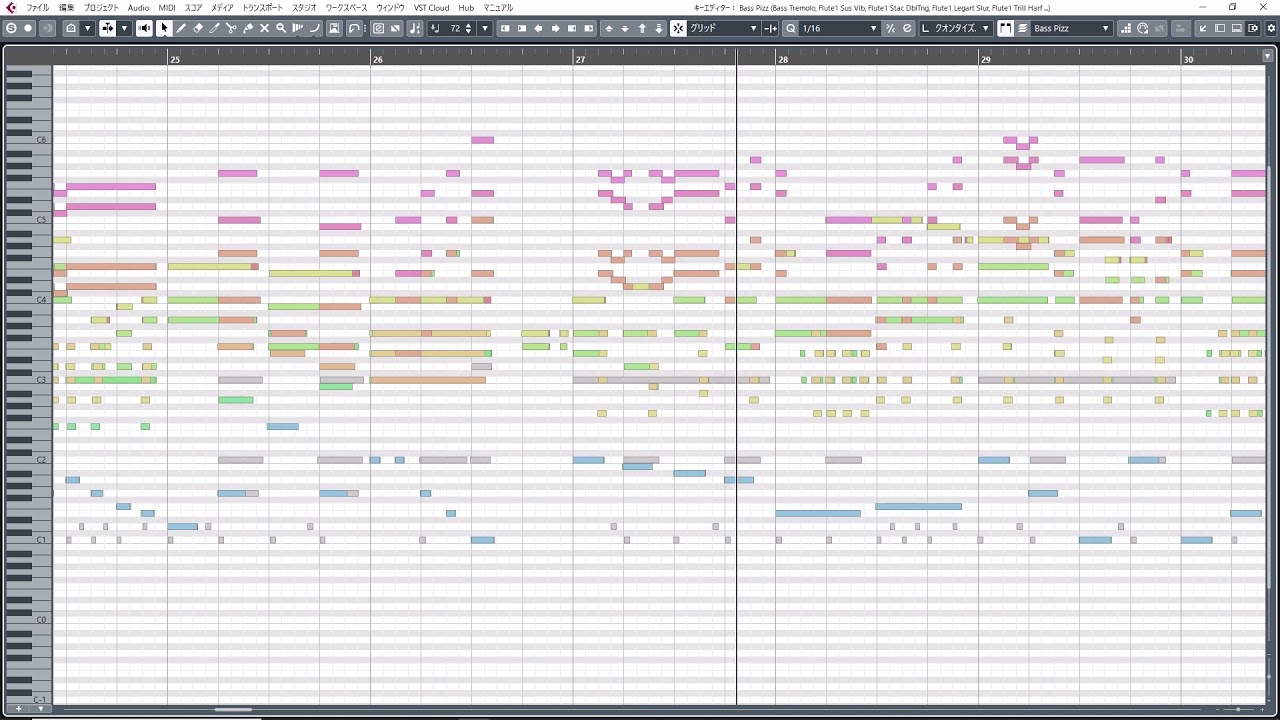Select the Glue tool
Screen dimensions: 1280x720
(x=248, y=28)
